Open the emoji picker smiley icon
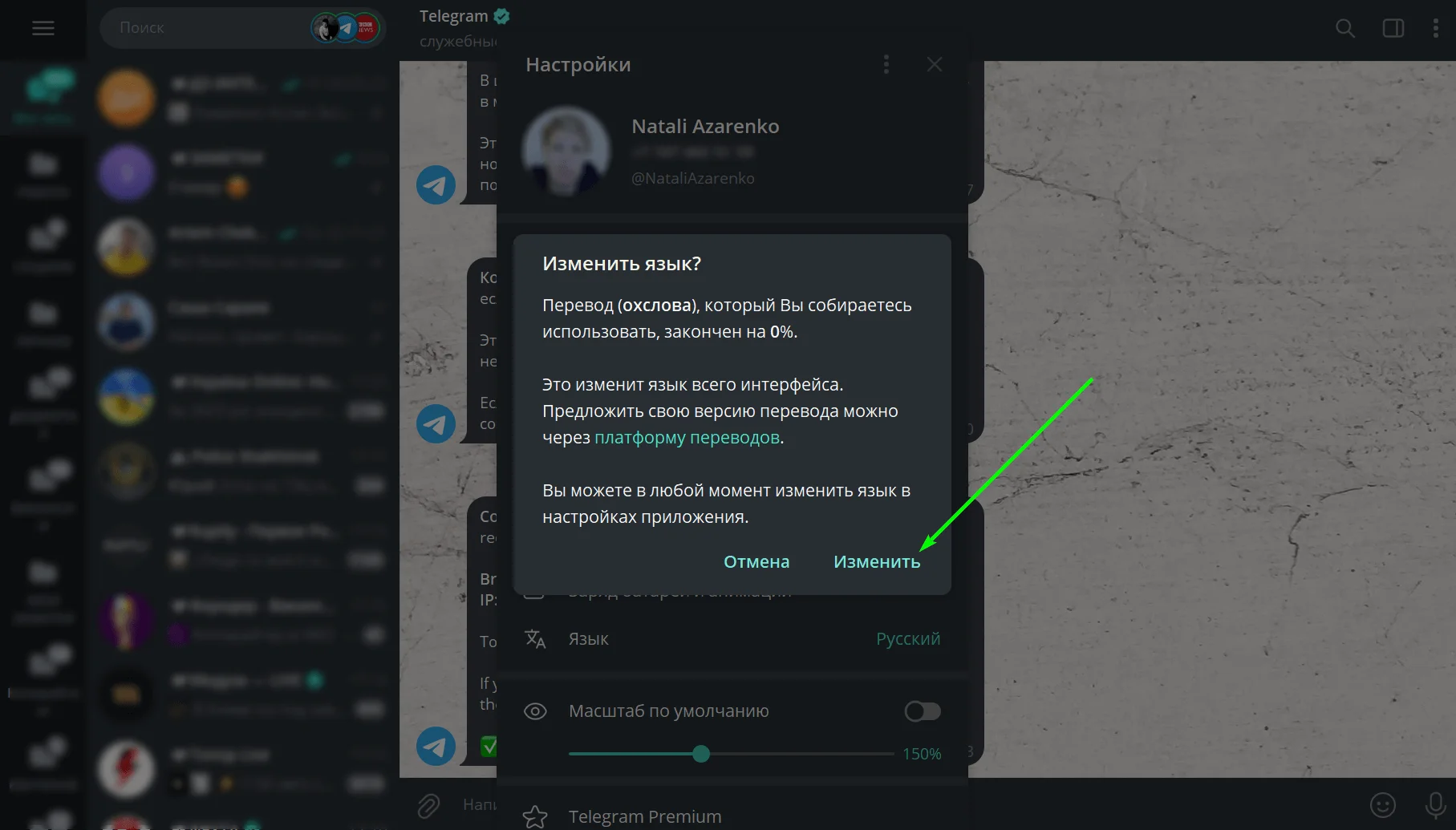The image size is (1456, 830). pyautogui.click(x=1383, y=804)
